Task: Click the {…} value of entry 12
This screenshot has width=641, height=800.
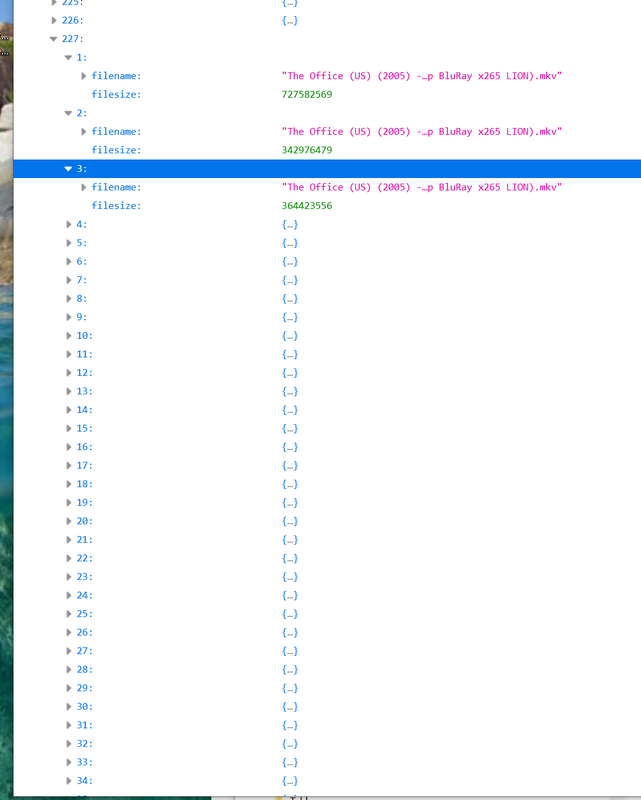Action: (x=290, y=373)
